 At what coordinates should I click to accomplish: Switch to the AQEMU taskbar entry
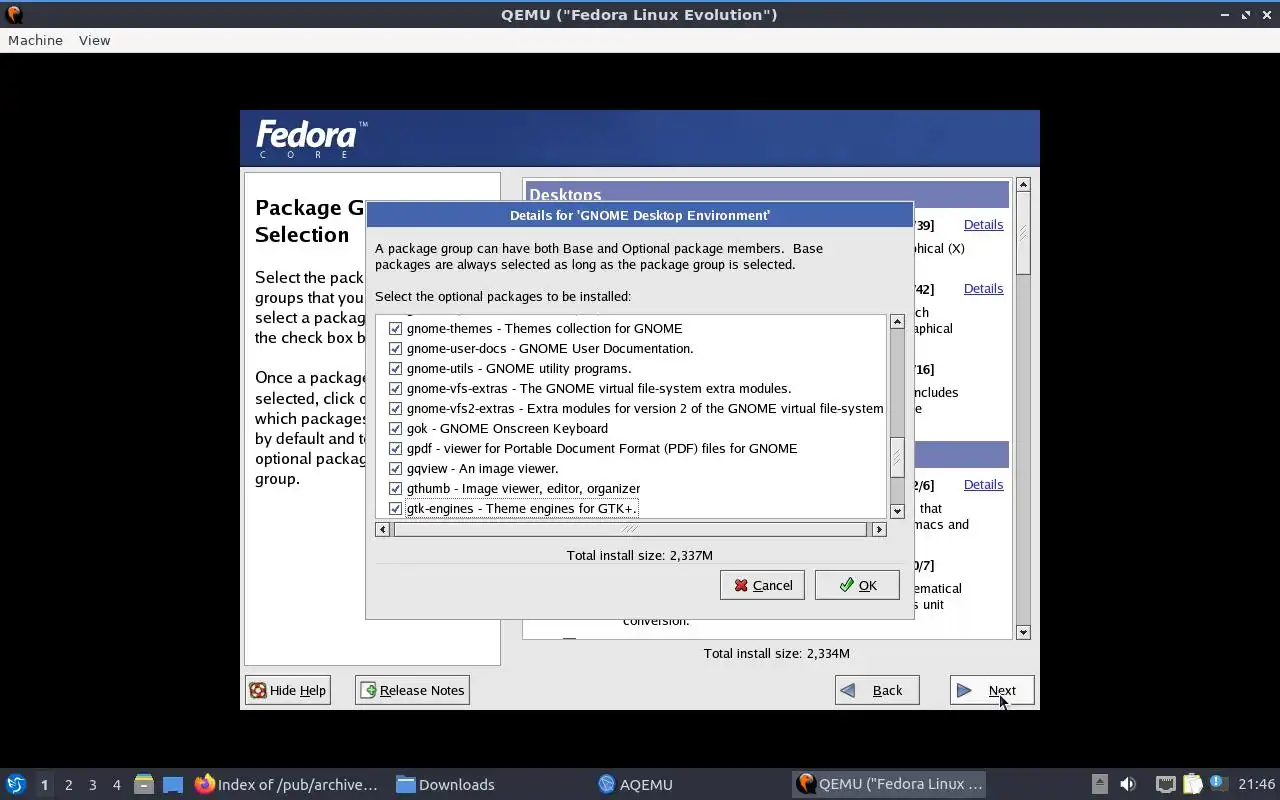[635, 784]
